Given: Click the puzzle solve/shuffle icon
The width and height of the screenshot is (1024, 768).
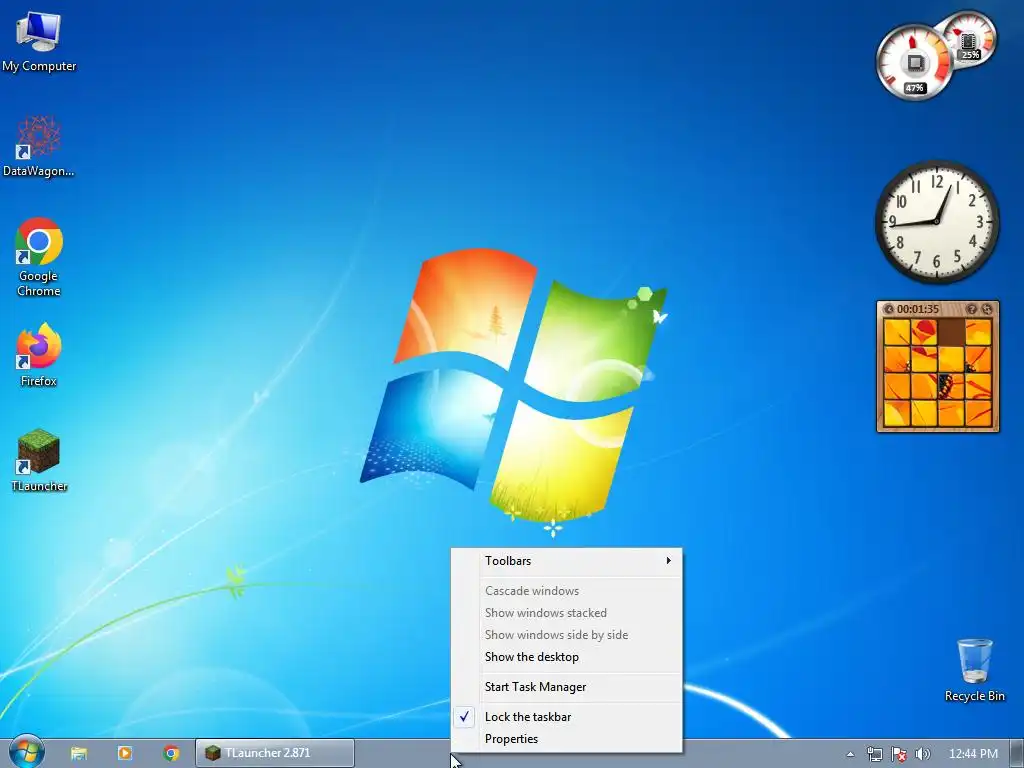Looking at the screenshot, I should tap(987, 309).
